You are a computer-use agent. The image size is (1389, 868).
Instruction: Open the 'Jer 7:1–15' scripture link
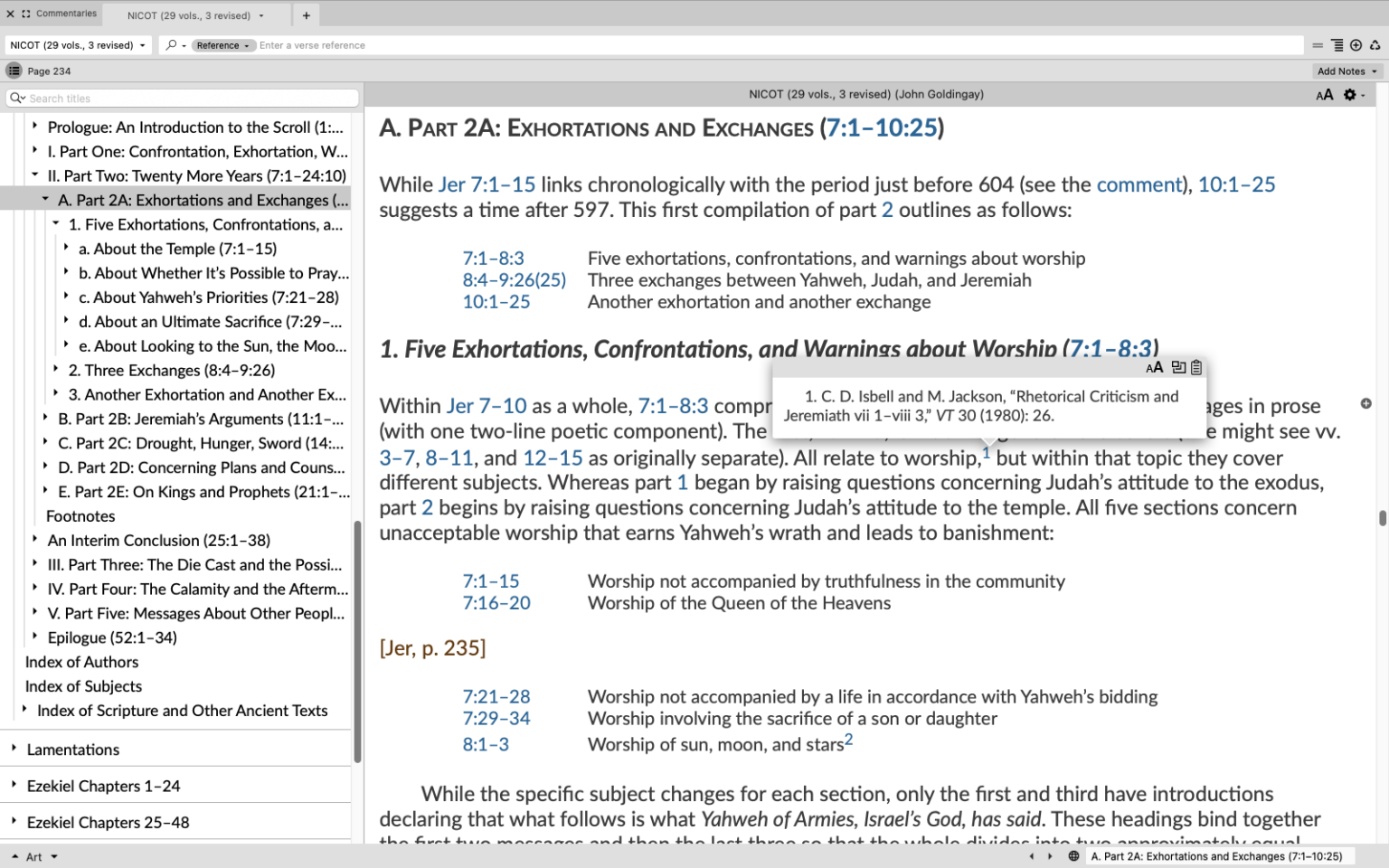(487, 184)
